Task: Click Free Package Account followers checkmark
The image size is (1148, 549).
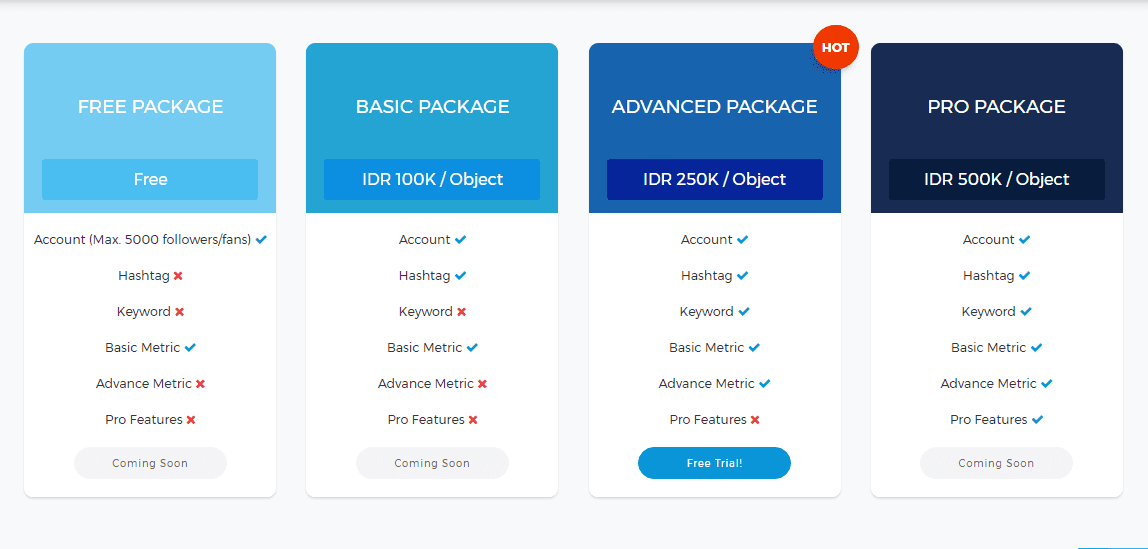Action: pos(261,239)
